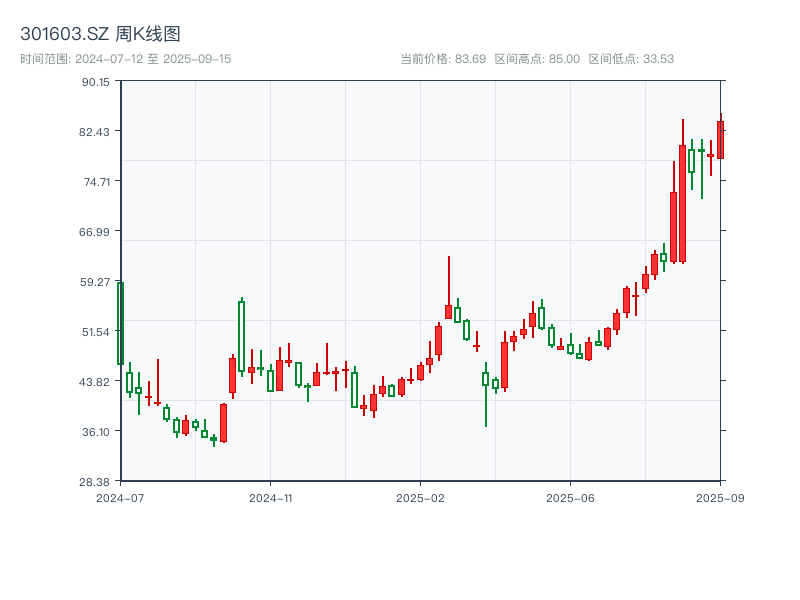Screen dimensions: 800x600
Task: Click the date range label 时间范围
Action: (x=43, y=58)
